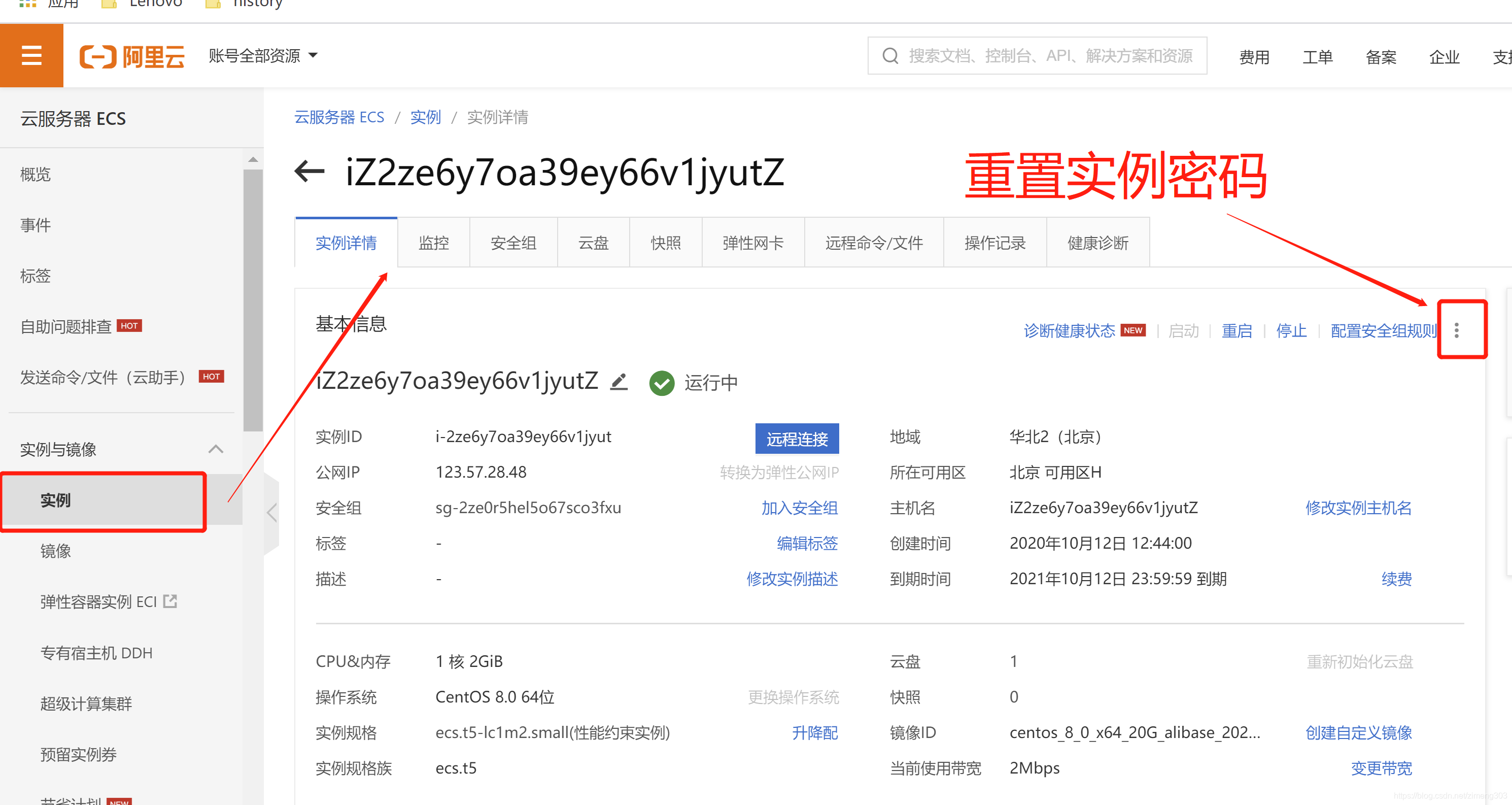
Task: Open the hamburger main menu
Action: point(31,56)
